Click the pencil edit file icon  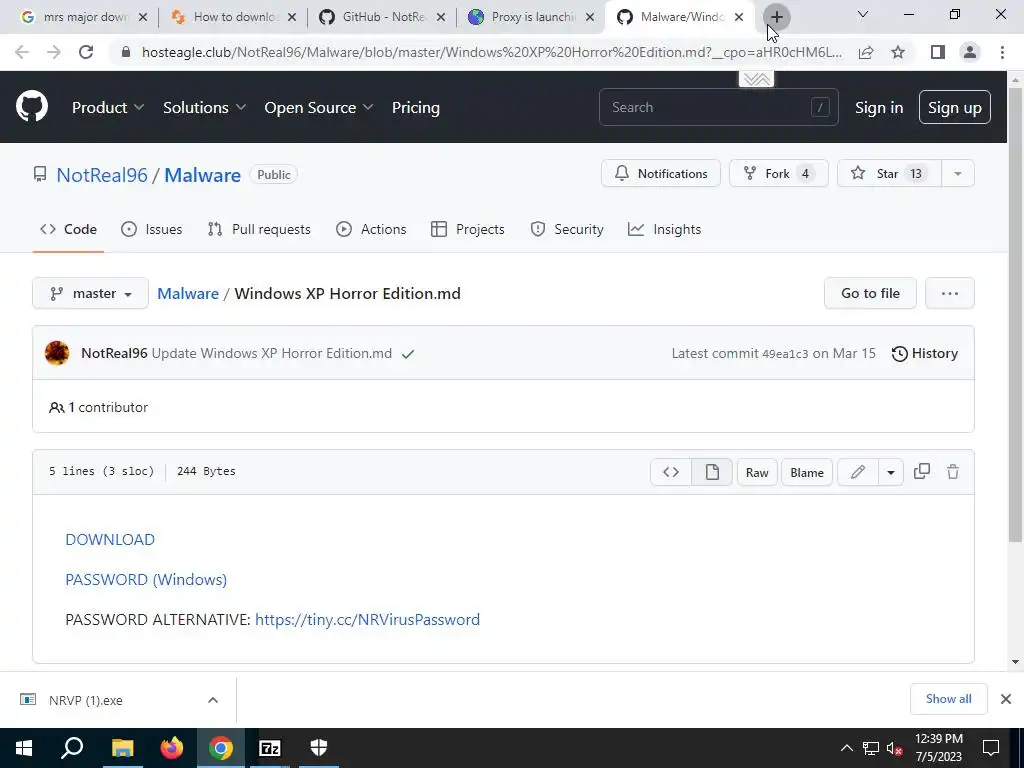pyautogui.click(x=858, y=472)
